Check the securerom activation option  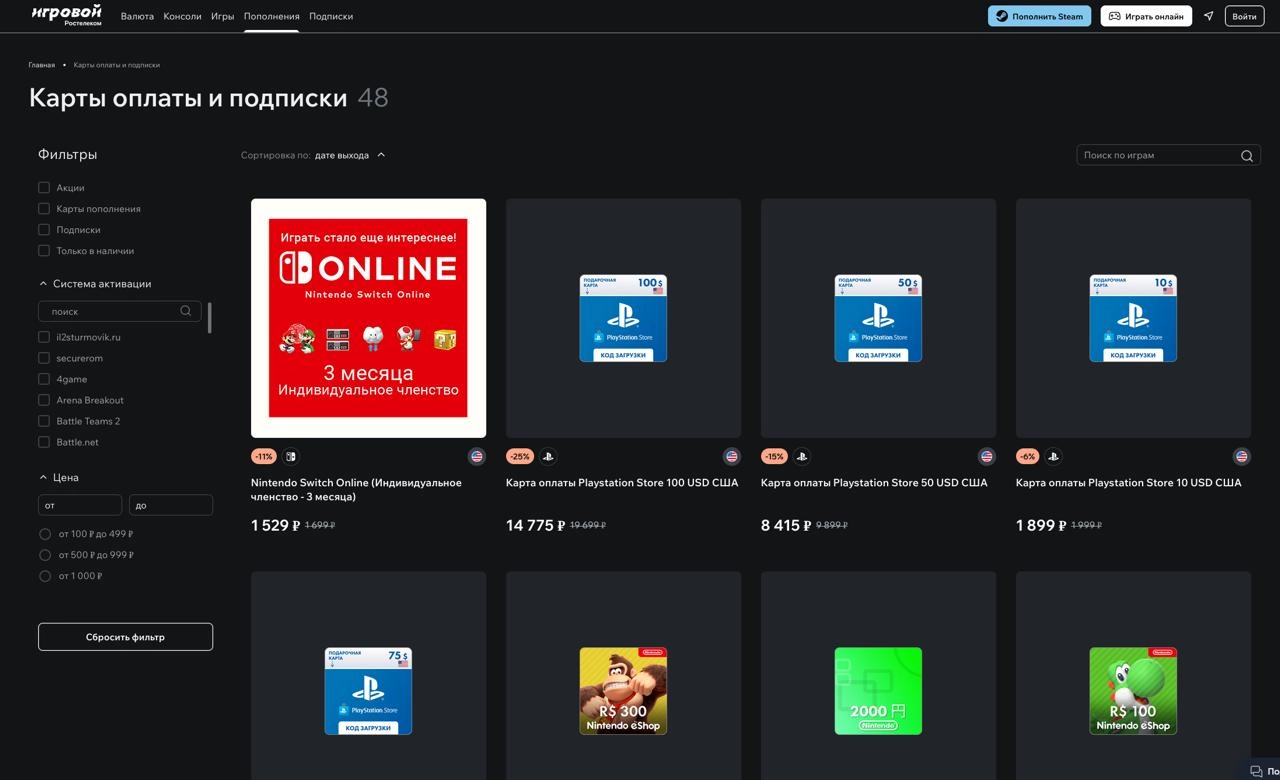pyautogui.click(x=44, y=358)
